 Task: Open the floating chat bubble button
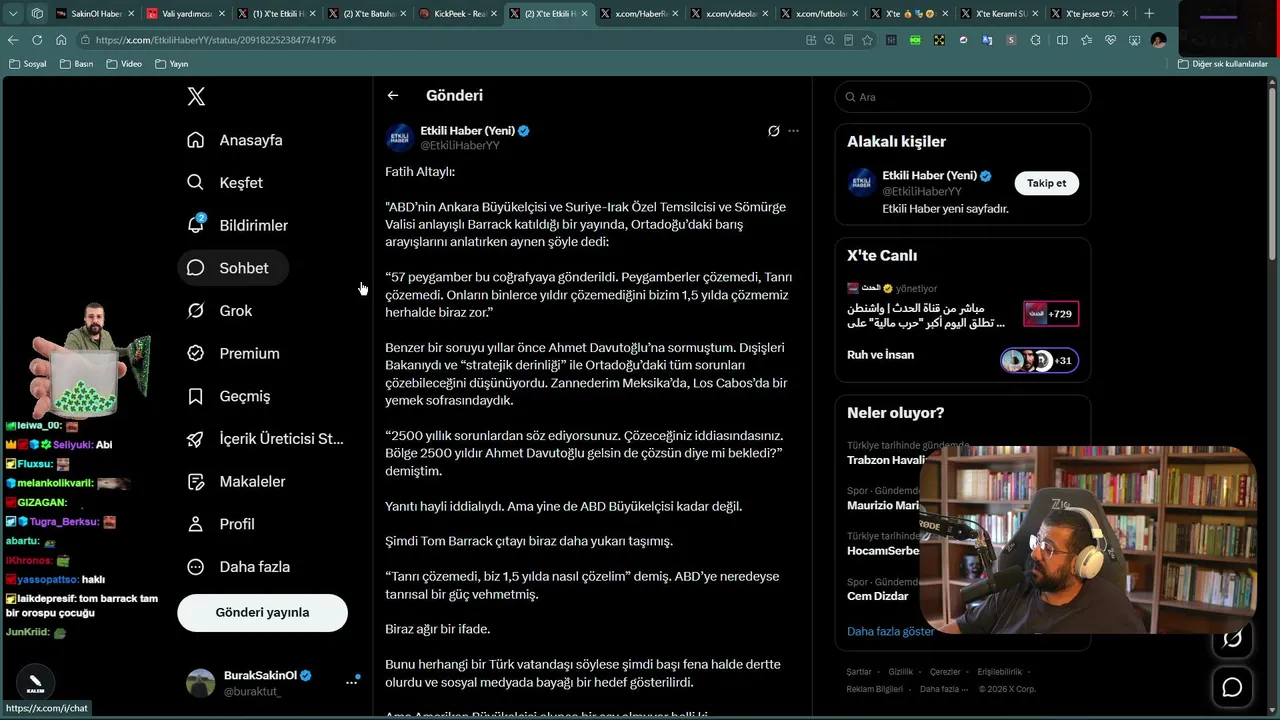point(1232,687)
